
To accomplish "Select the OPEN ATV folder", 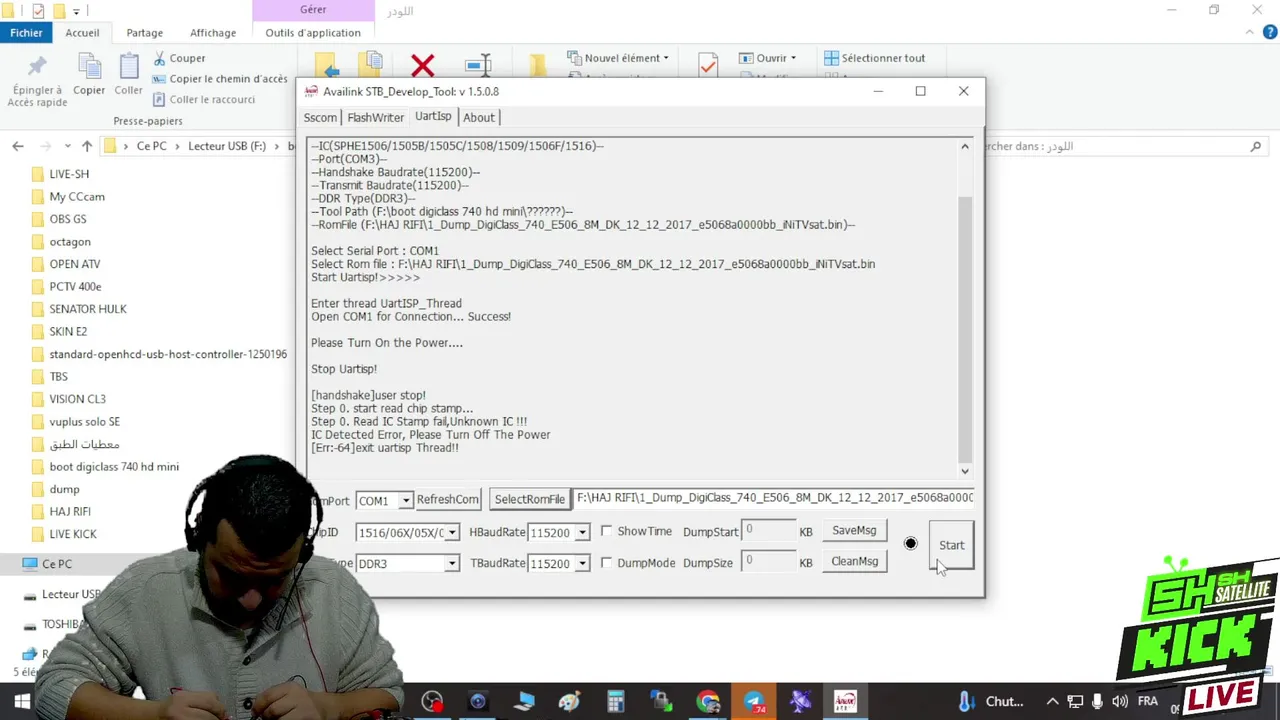I will [x=74, y=264].
